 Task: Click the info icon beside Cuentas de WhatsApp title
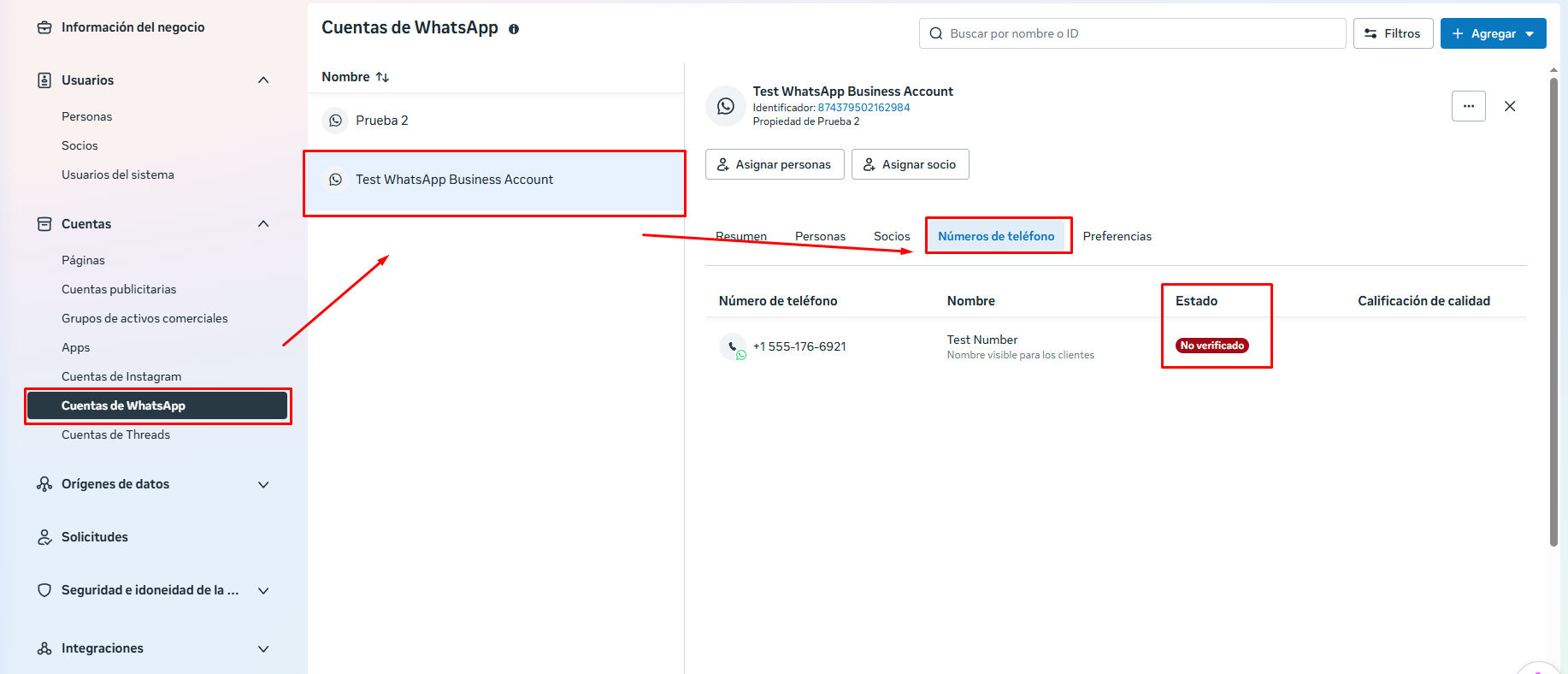pos(514,29)
